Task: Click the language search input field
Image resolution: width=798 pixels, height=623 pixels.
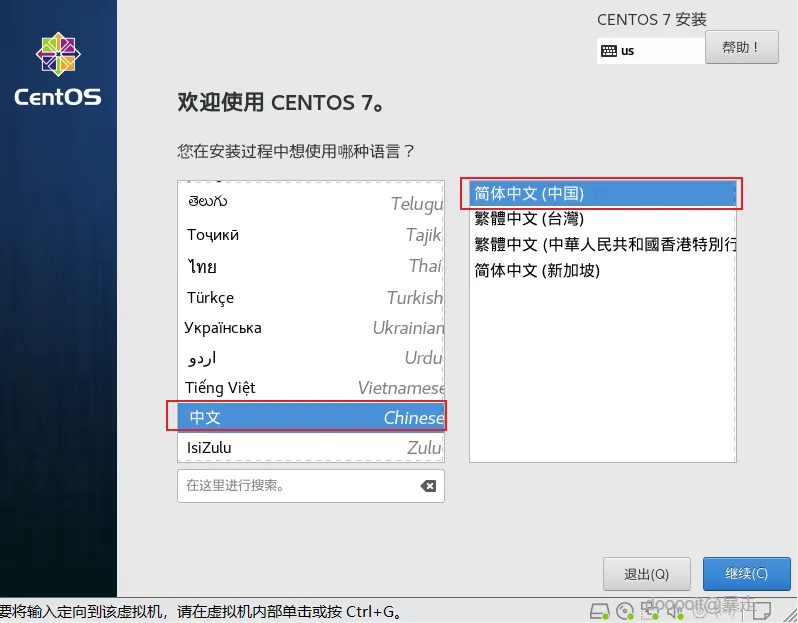Action: click(x=310, y=486)
